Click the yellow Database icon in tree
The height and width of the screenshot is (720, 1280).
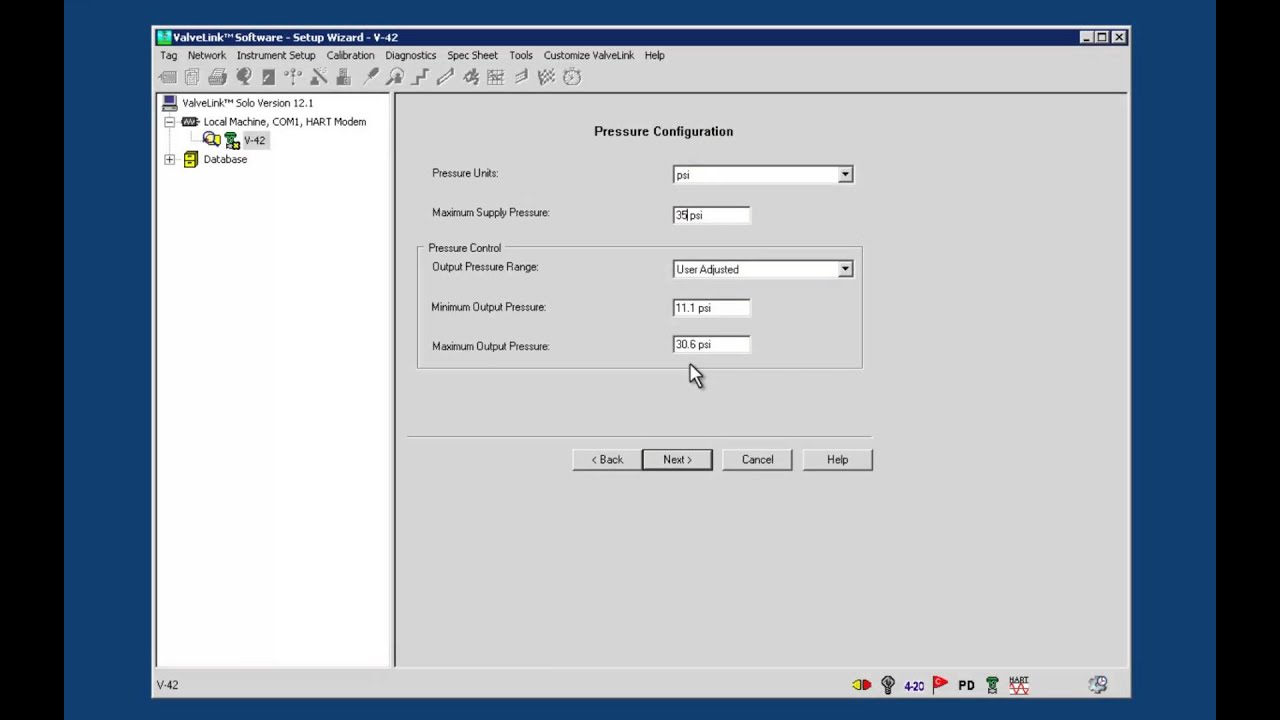click(191, 160)
